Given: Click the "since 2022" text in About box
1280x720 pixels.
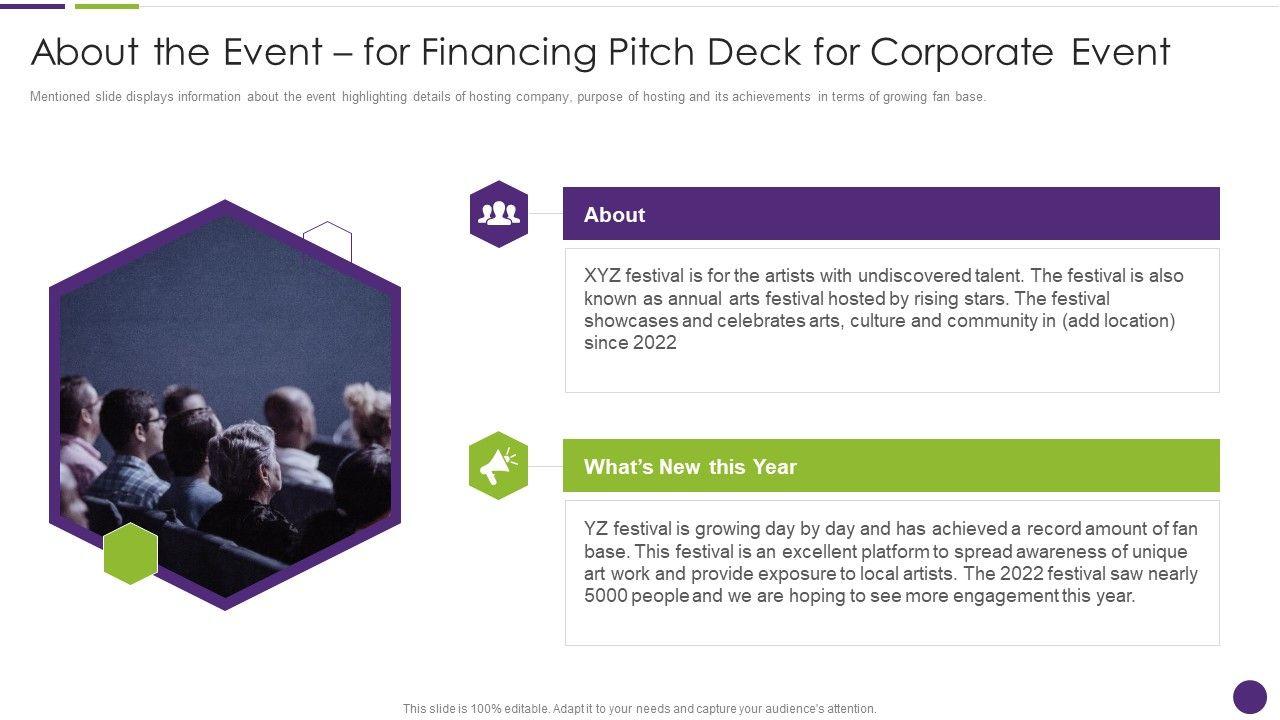Looking at the screenshot, I should (x=630, y=343).
